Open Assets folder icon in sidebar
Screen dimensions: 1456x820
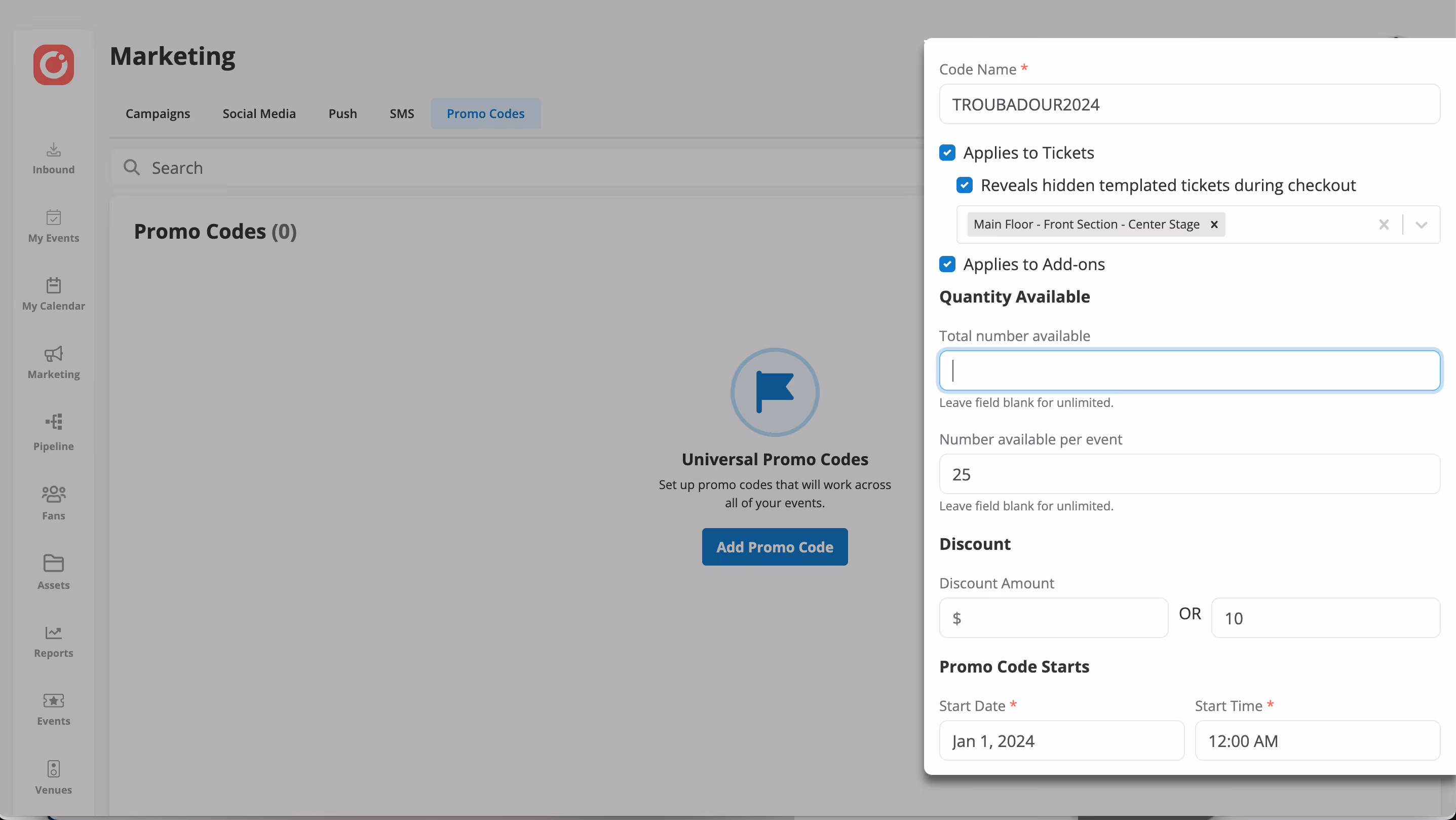click(x=53, y=571)
